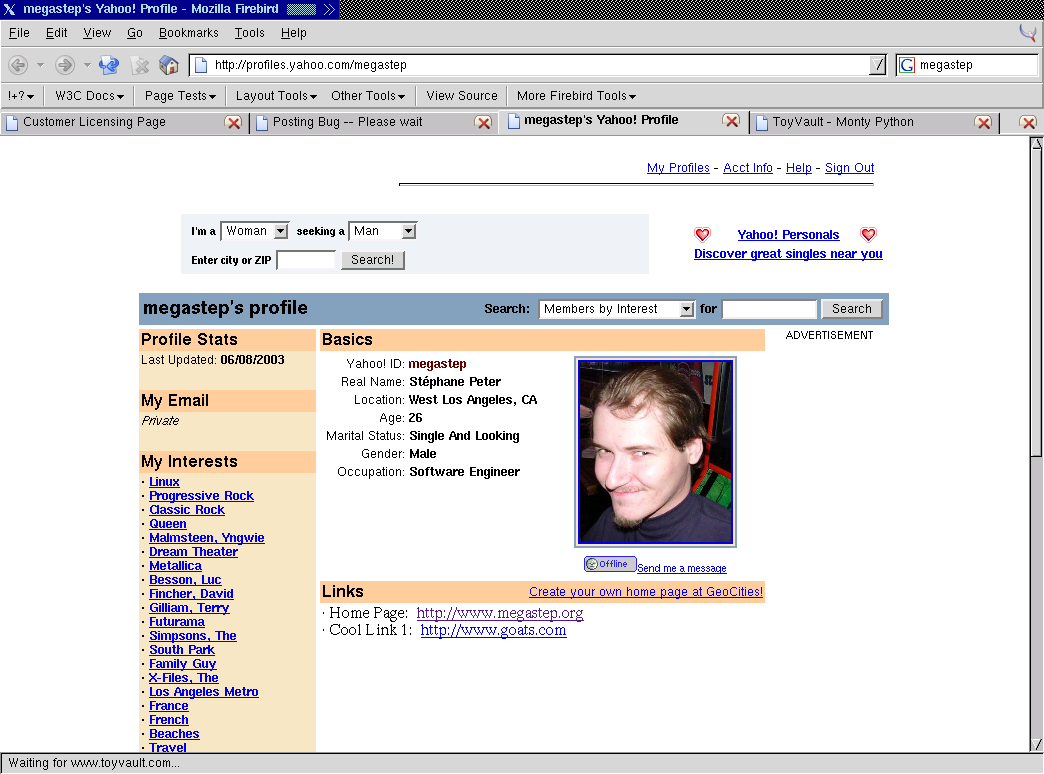Open the Yahoo! Personals link
1044x774 pixels.
[x=788, y=234]
